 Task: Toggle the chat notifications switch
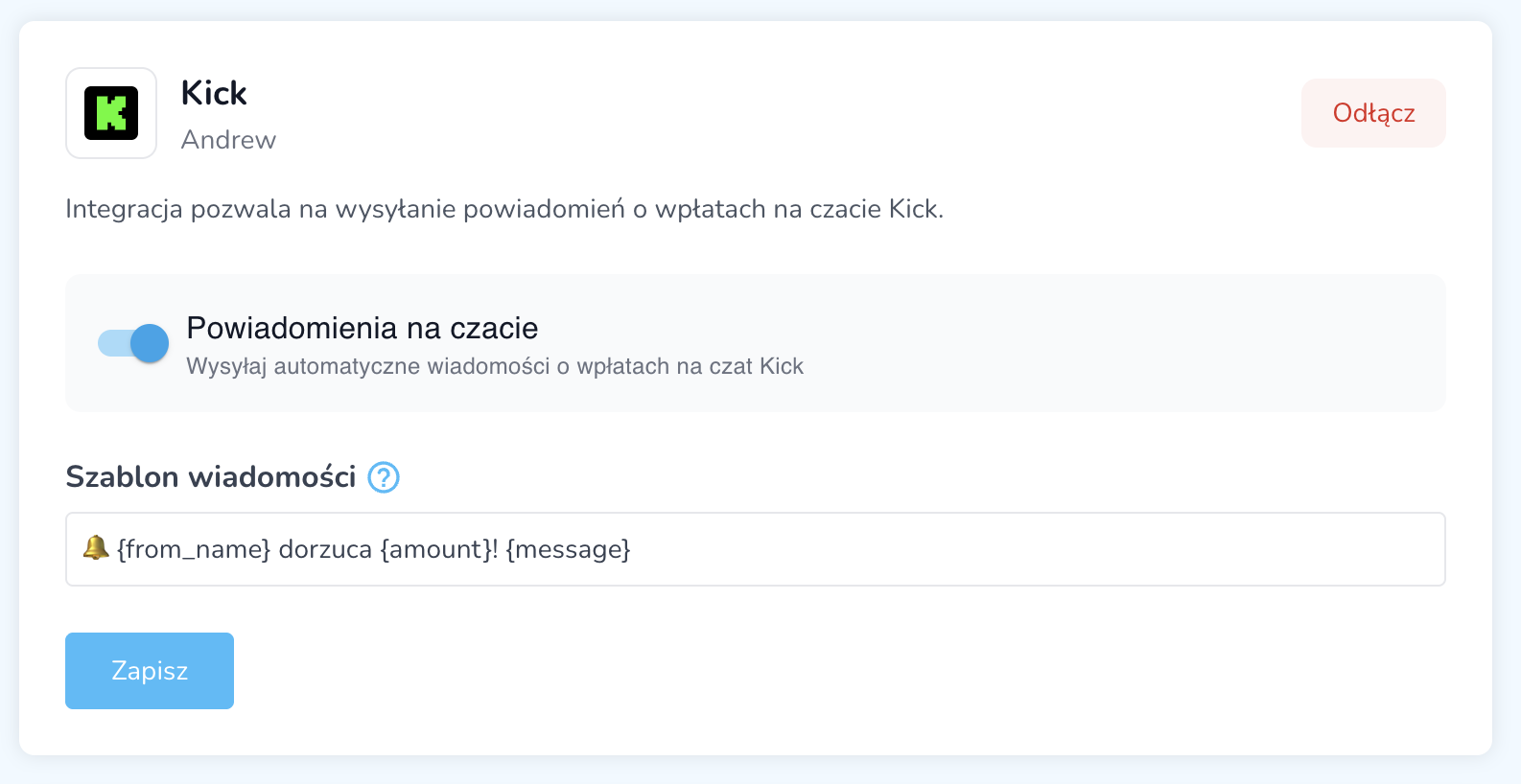[x=133, y=343]
